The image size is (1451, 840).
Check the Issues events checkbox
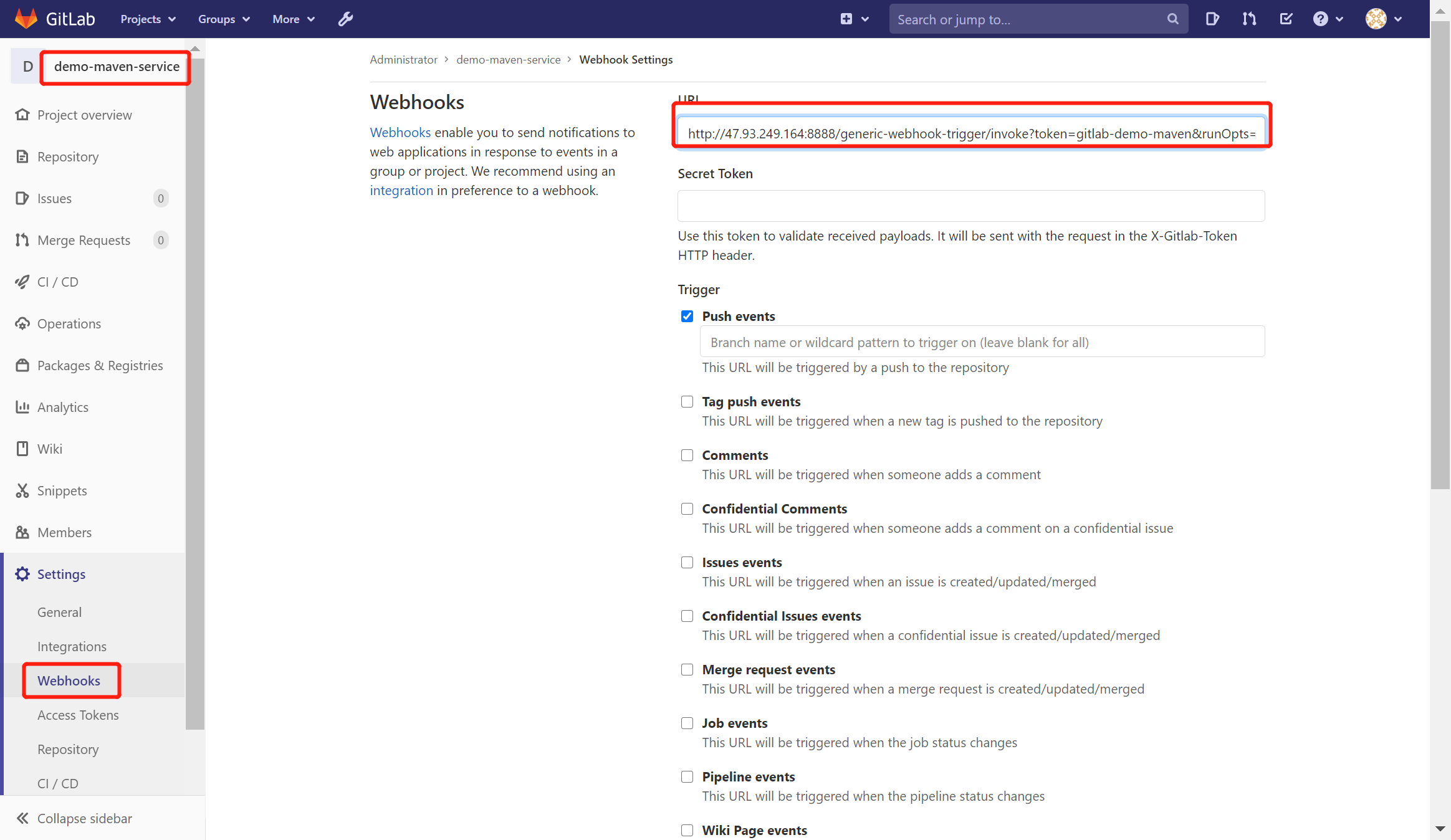tap(687, 563)
